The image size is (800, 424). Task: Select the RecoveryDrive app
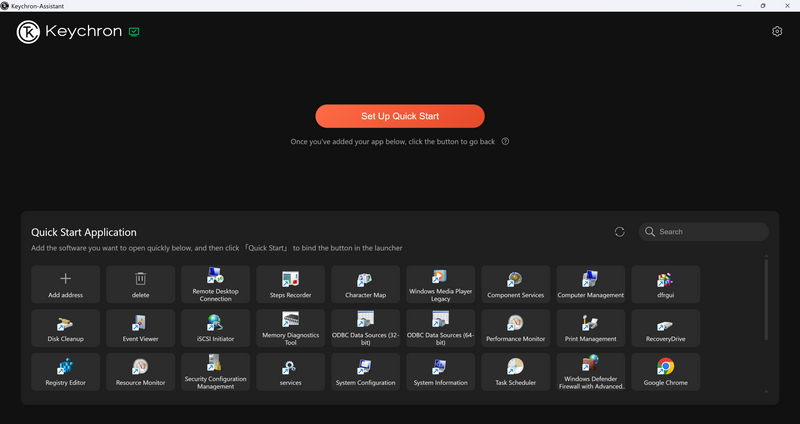click(665, 328)
